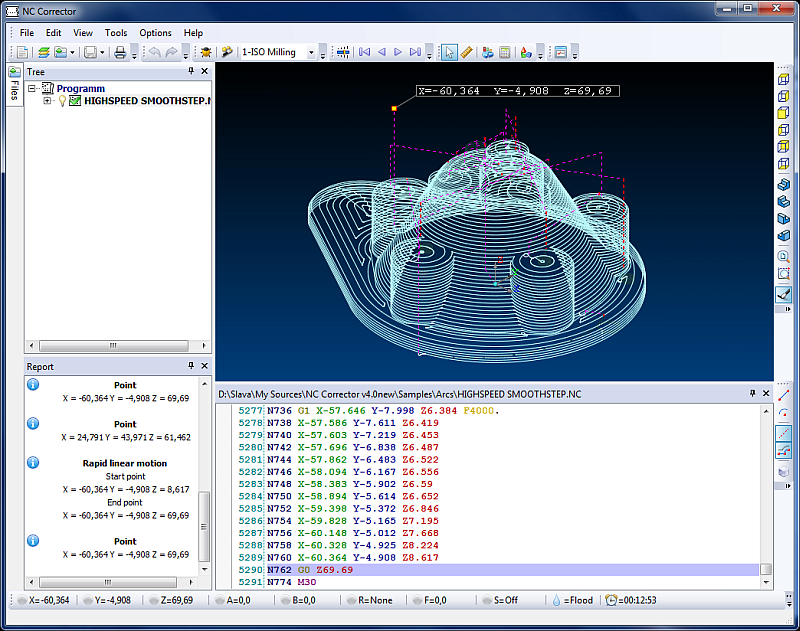
Task: Open the Tools menu
Action: pos(116,33)
